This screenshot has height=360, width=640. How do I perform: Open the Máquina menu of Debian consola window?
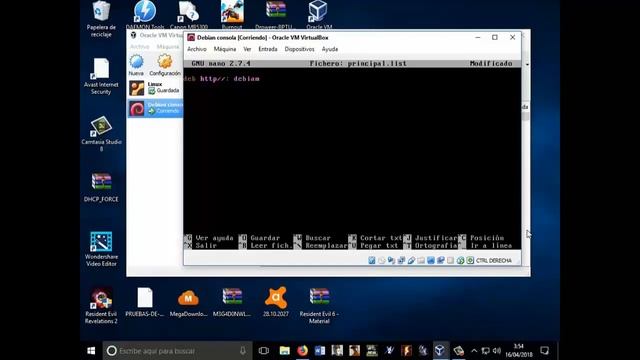(x=225, y=49)
